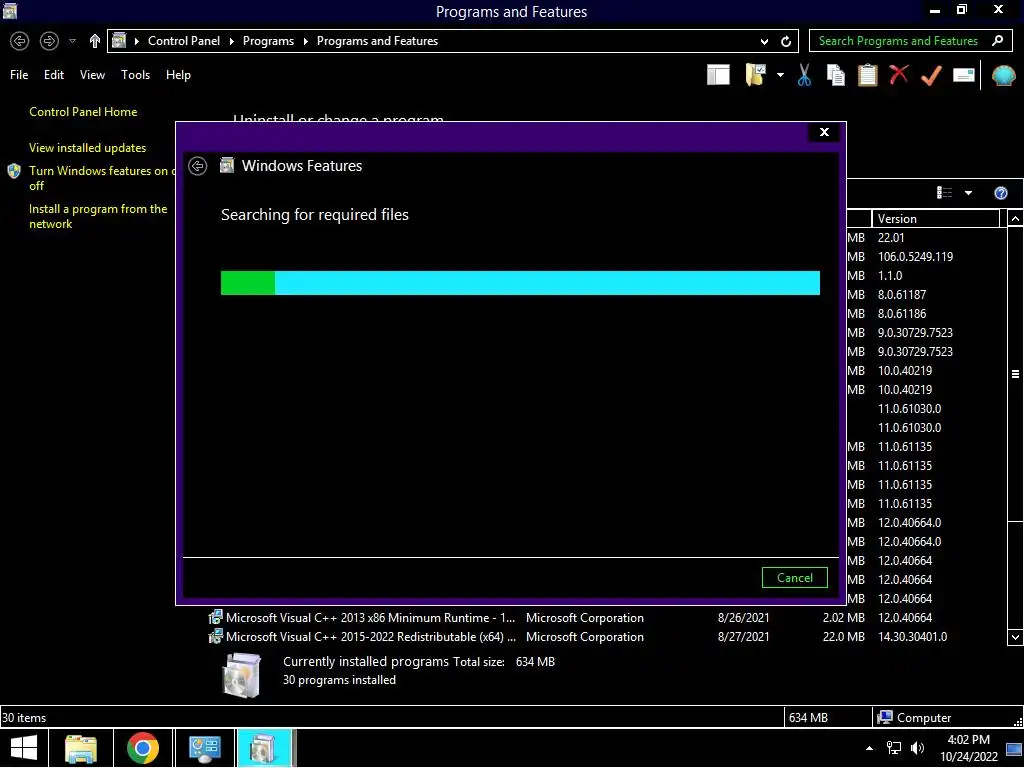
Task: Expand the chevron before Control Panel breadcrumb
Action: click(136, 41)
